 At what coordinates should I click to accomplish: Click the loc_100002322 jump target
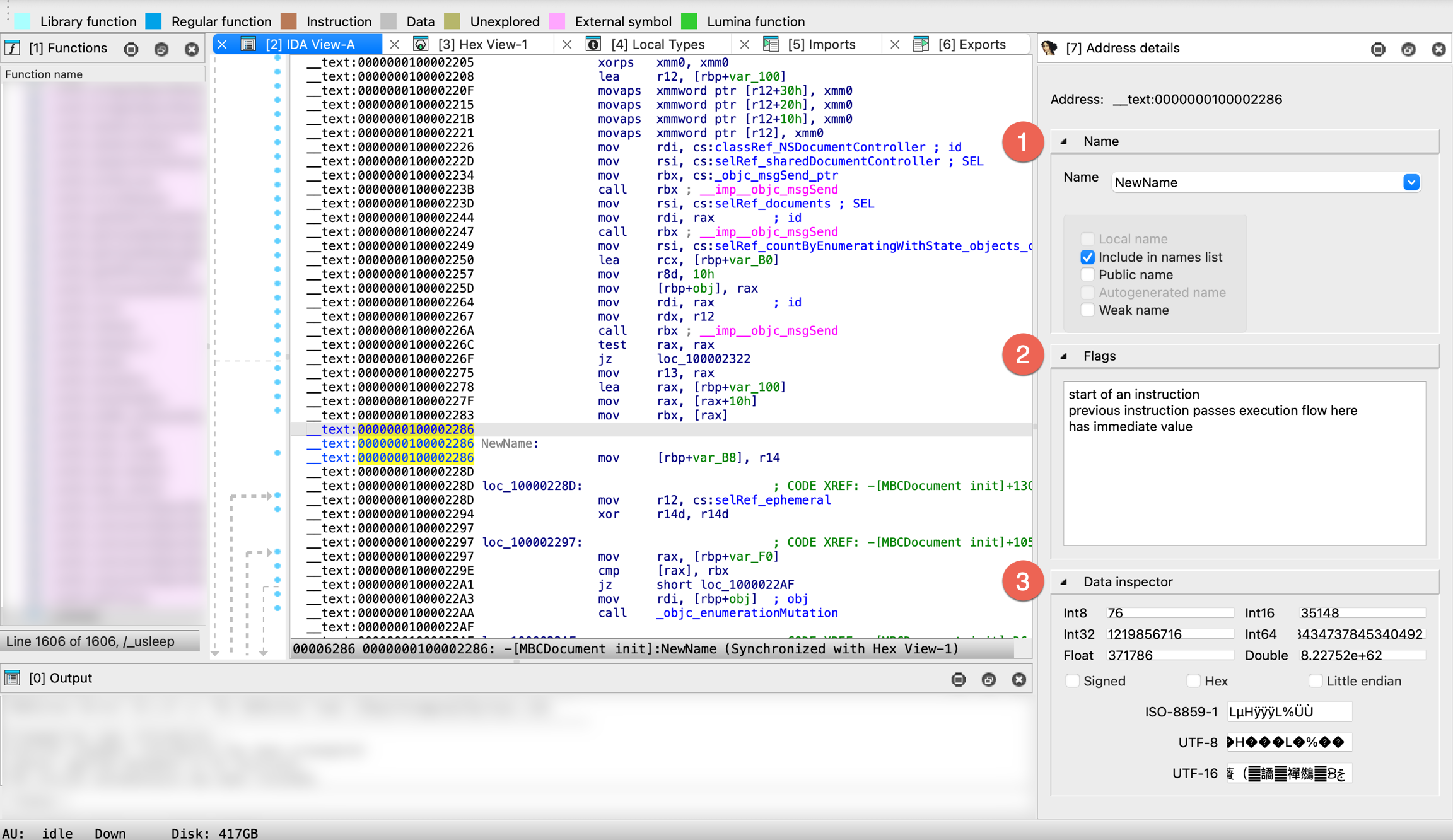click(x=703, y=359)
